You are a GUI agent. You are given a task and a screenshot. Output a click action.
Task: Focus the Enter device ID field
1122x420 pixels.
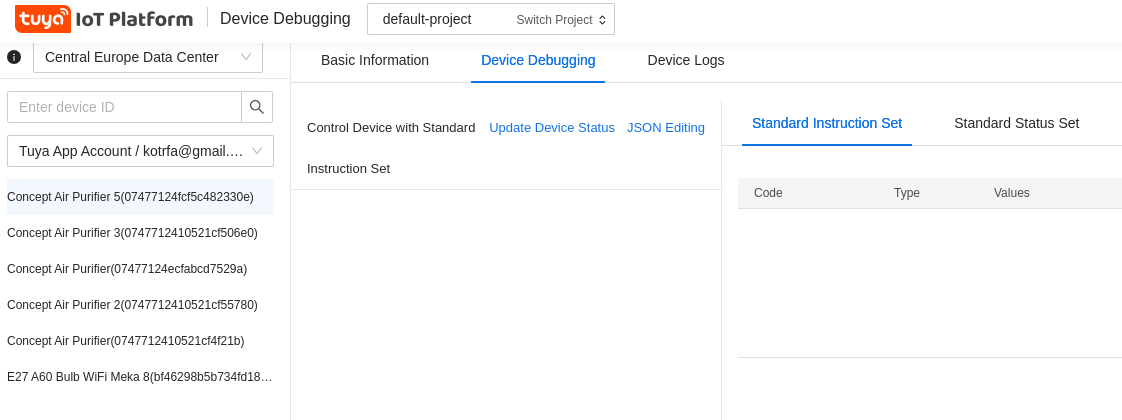pyautogui.click(x=125, y=107)
